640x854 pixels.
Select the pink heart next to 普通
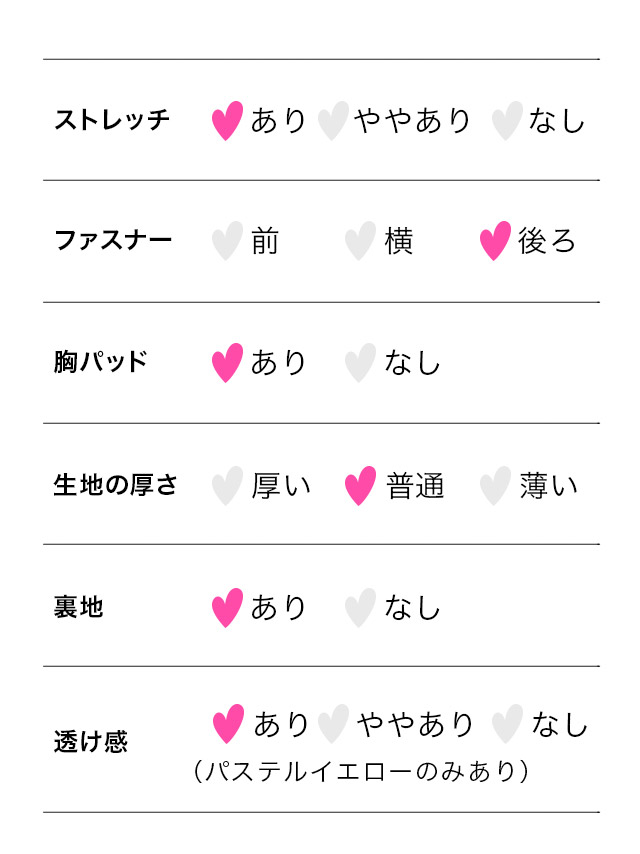point(360,486)
